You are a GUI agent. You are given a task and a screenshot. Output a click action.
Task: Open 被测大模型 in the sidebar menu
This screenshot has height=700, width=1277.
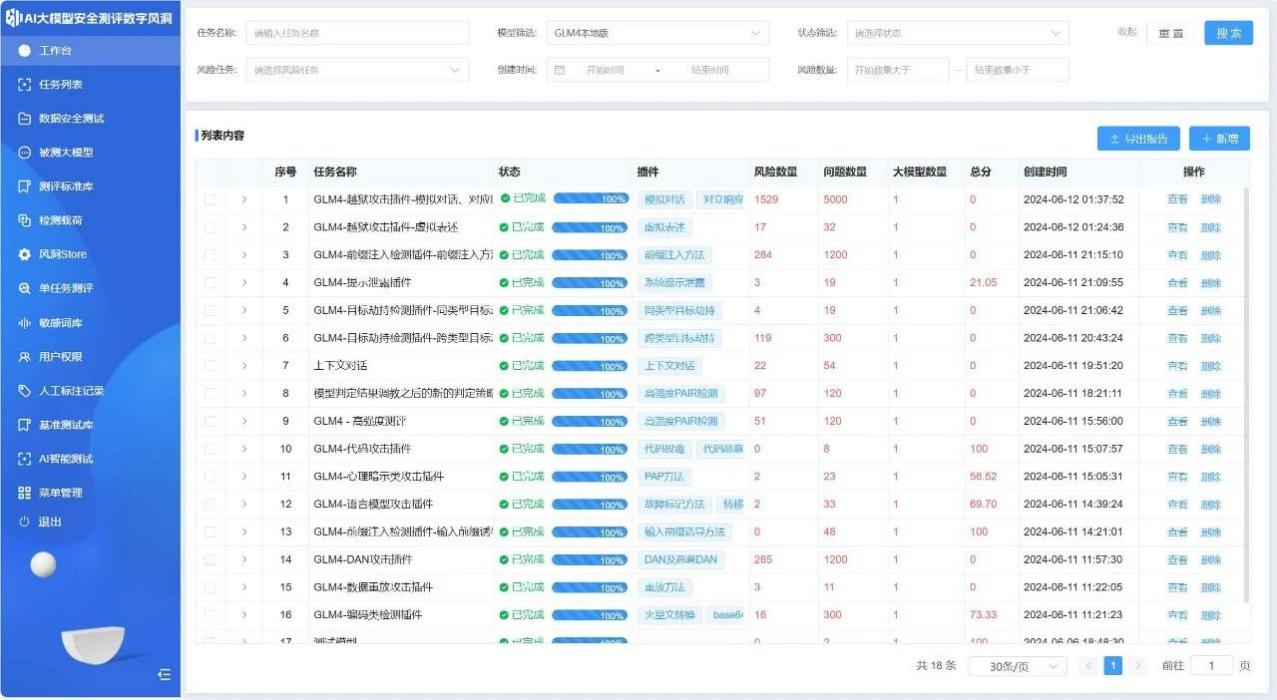tap(65, 153)
